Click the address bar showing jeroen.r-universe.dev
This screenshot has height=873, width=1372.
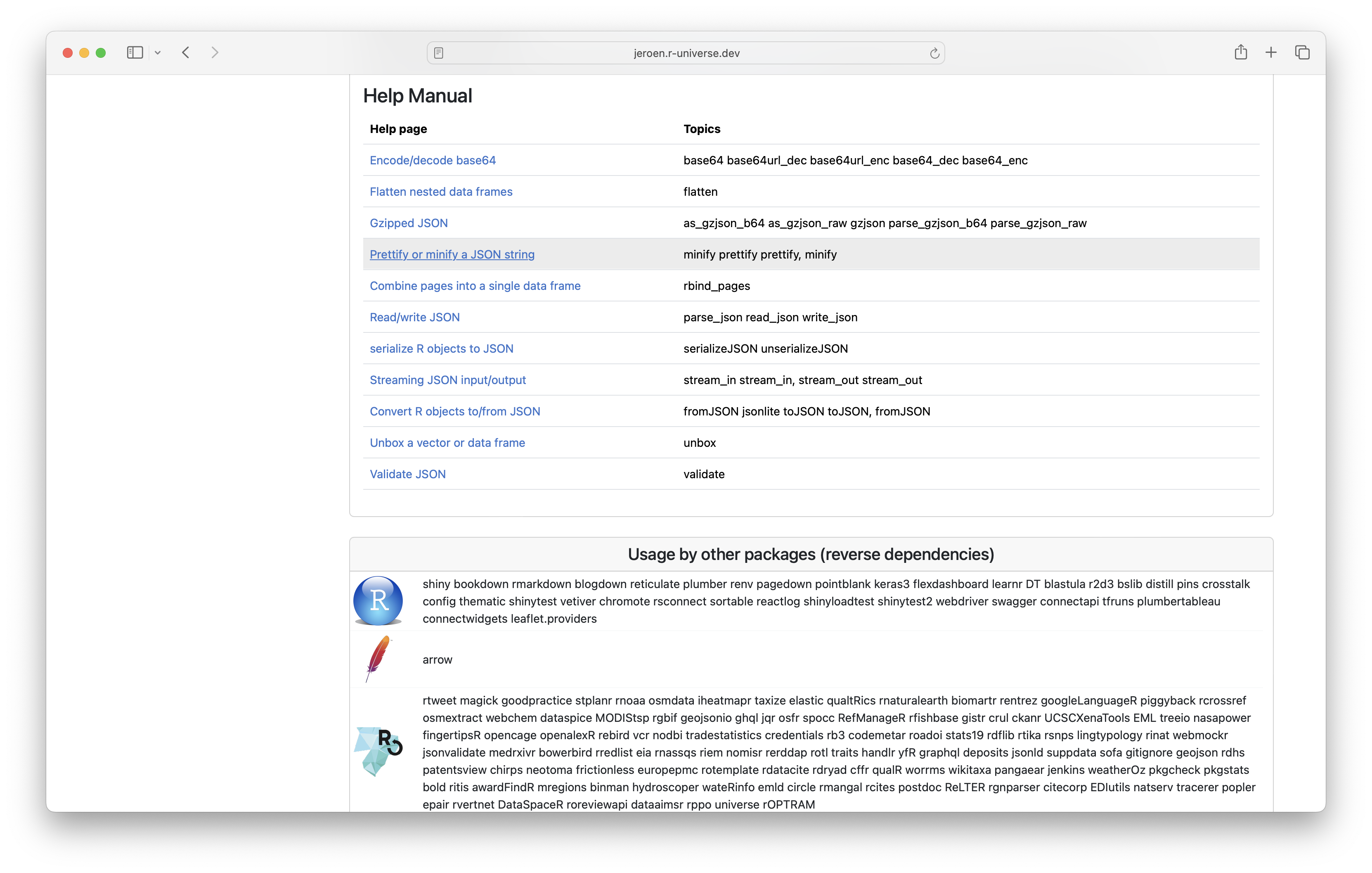click(686, 53)
